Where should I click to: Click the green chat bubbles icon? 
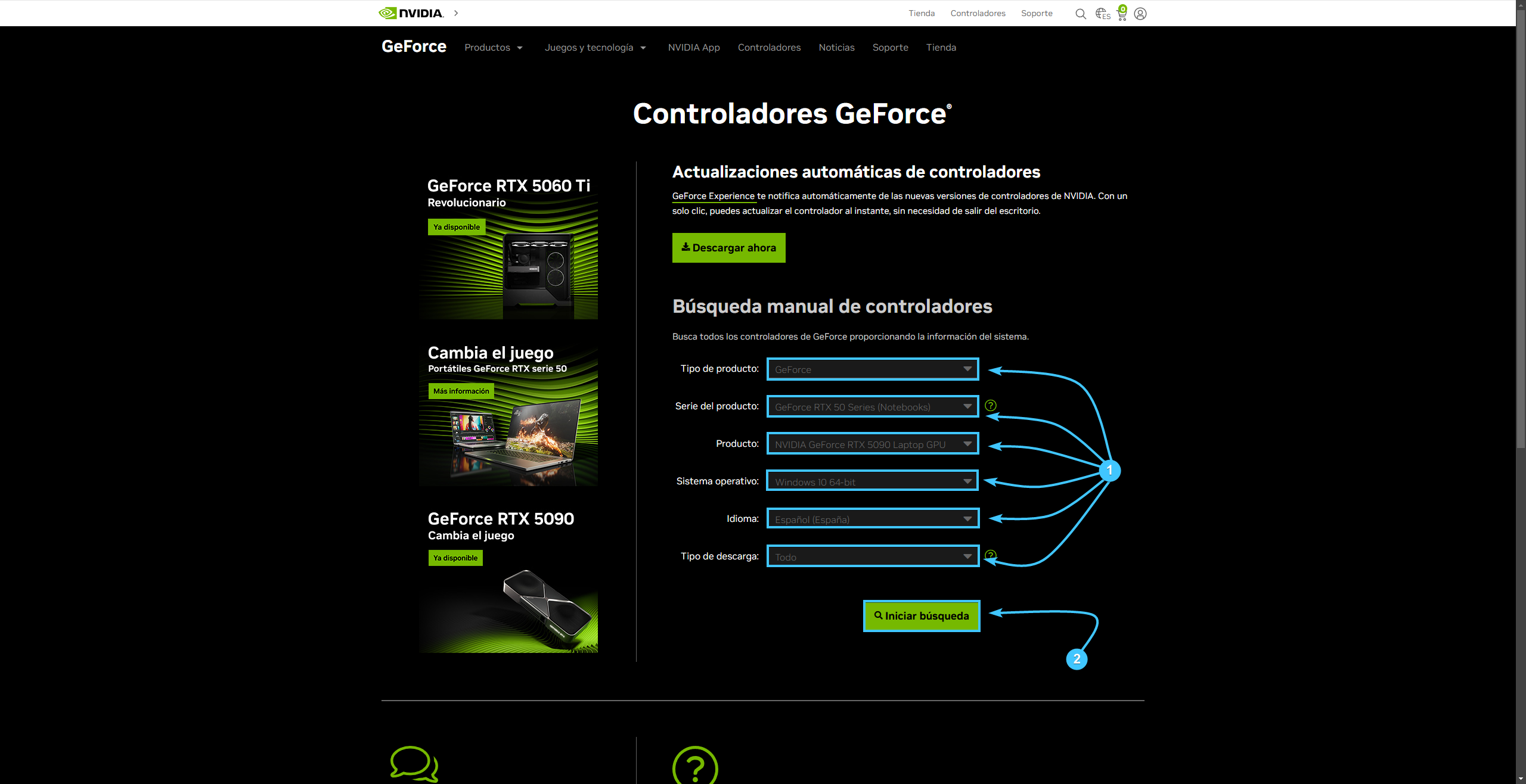pos(414,764)
